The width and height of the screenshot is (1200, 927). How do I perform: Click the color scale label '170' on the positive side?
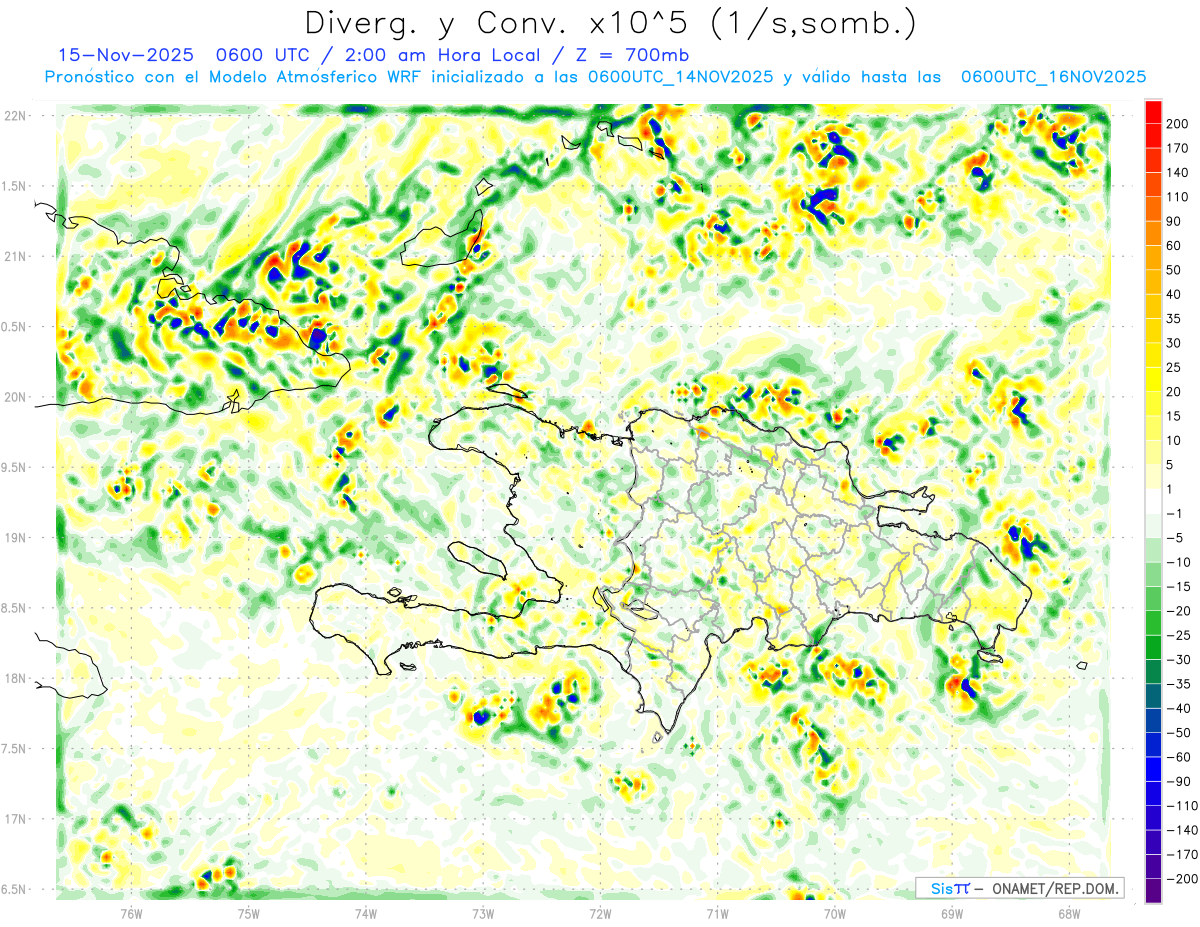[1178, 148]
